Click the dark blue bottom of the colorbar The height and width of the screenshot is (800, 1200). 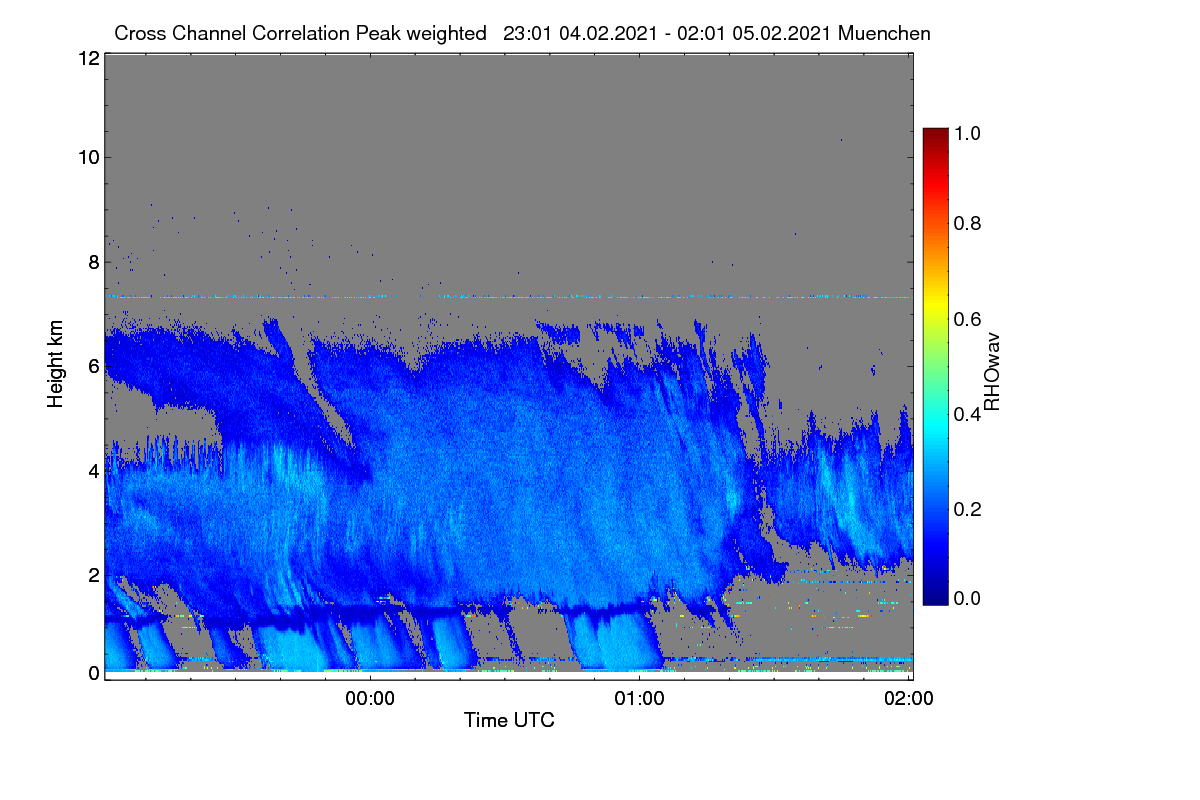(x=935, y=597)
